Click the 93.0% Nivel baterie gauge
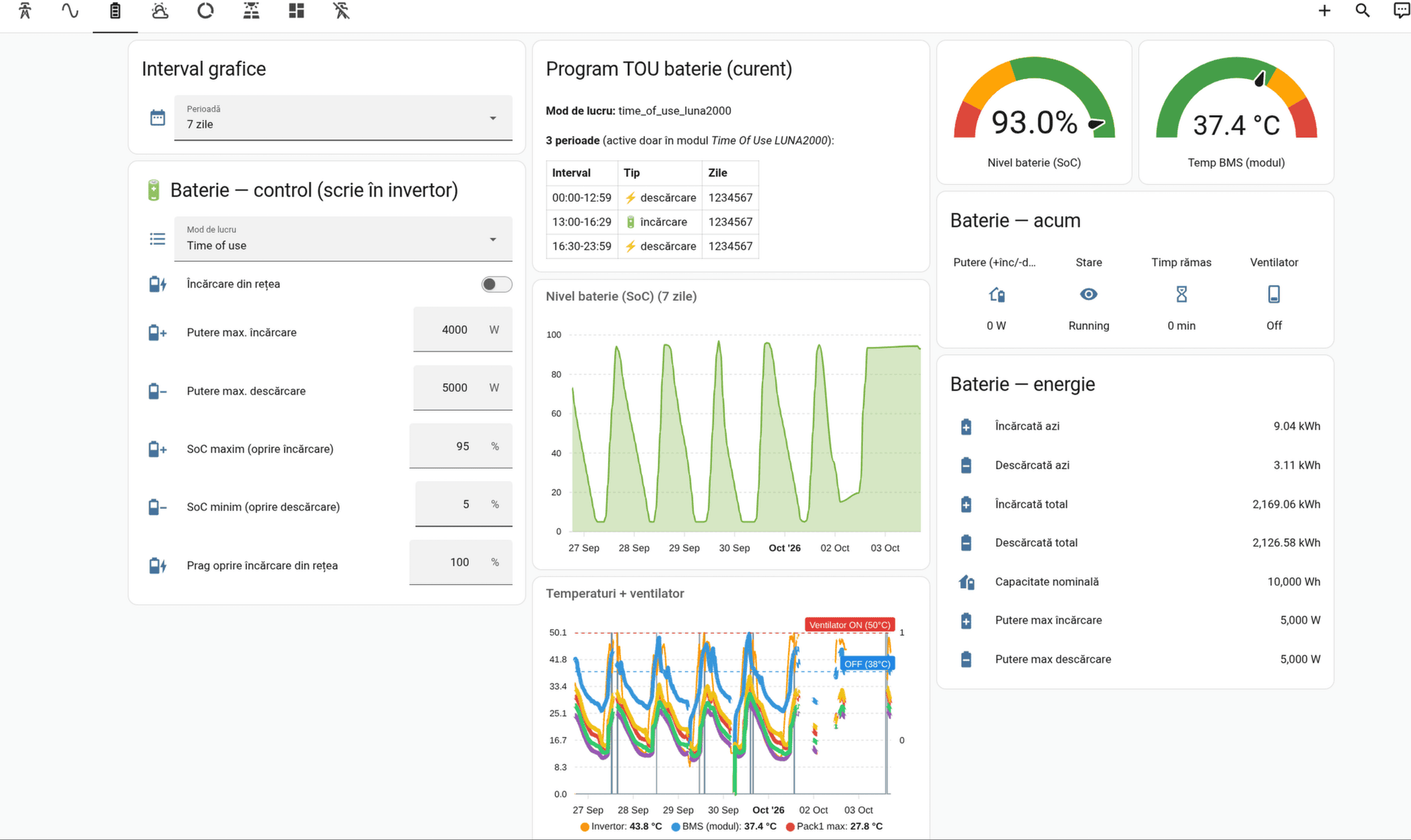The height and width of the screenshot is (840, 1411). (1034, 113)
